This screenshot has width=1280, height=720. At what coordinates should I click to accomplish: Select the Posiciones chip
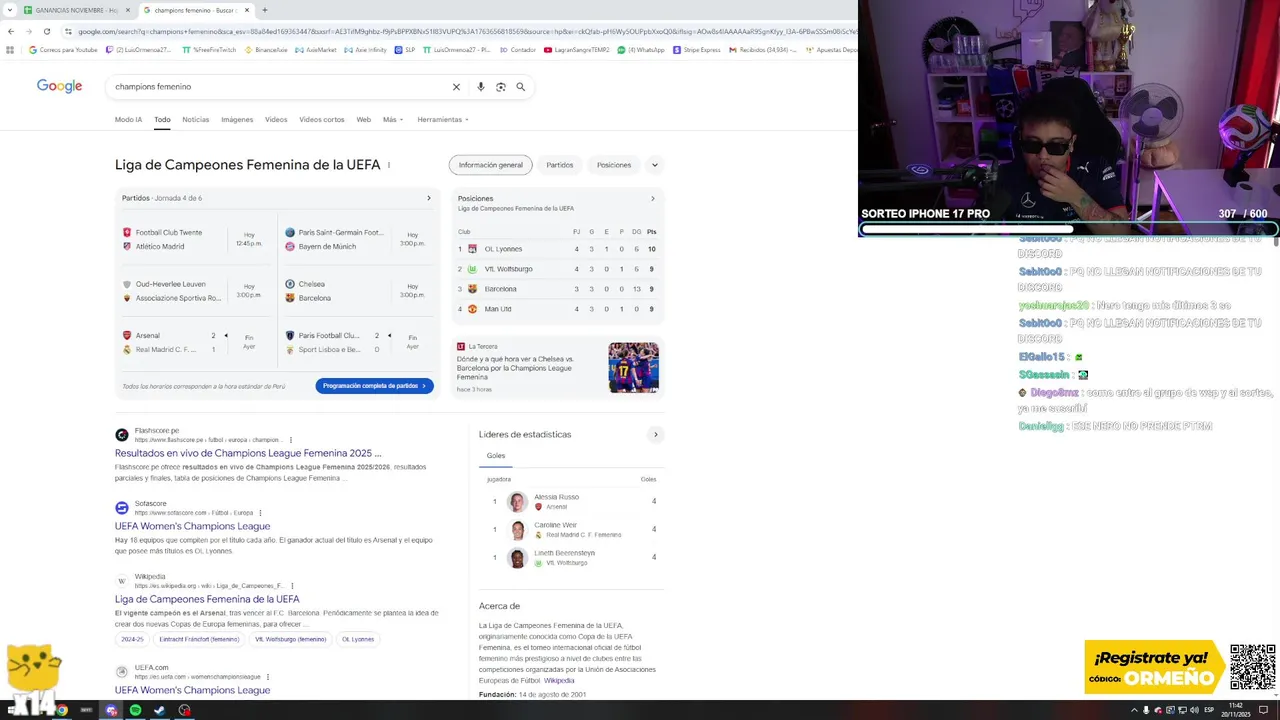(614, 165)
